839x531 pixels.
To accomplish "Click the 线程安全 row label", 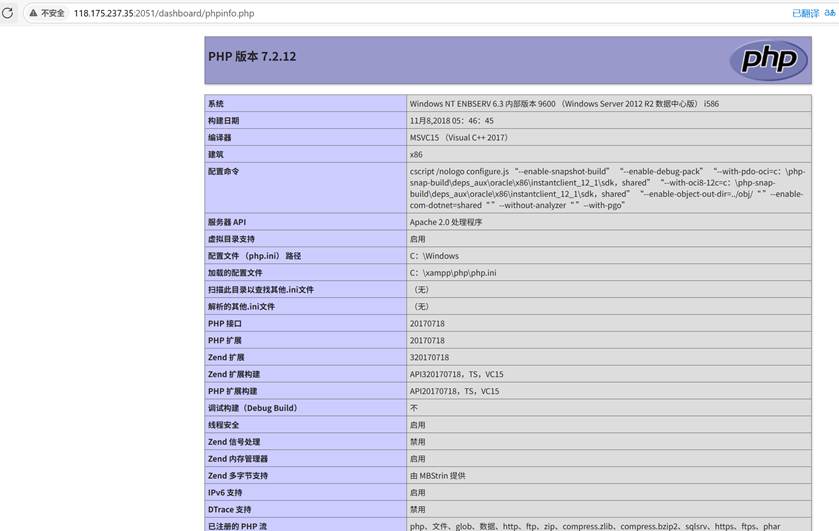I will click(x=224, y=425).
